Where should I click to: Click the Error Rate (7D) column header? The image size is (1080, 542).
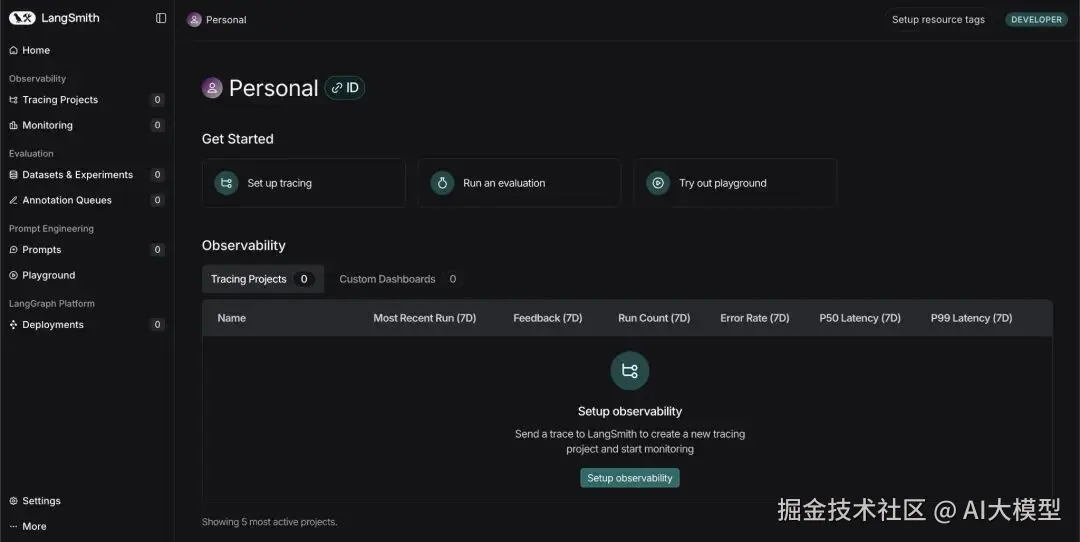tap(755, 318)
